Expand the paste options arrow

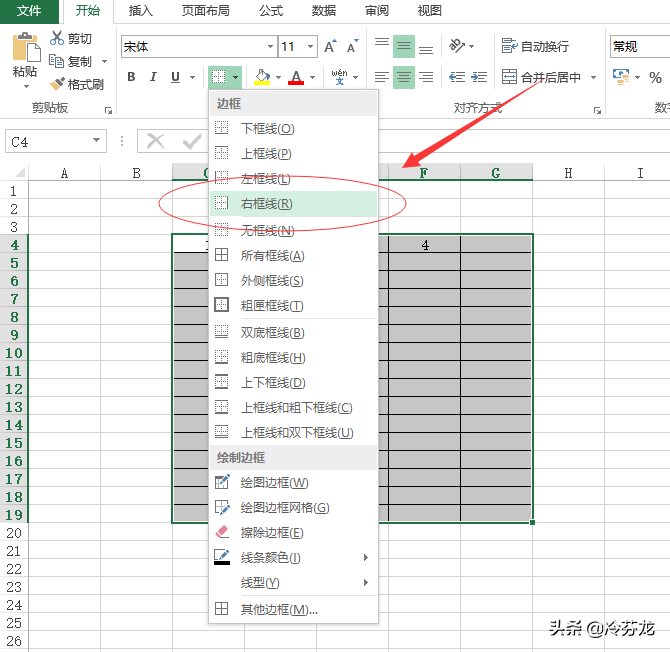coord(26,86)
